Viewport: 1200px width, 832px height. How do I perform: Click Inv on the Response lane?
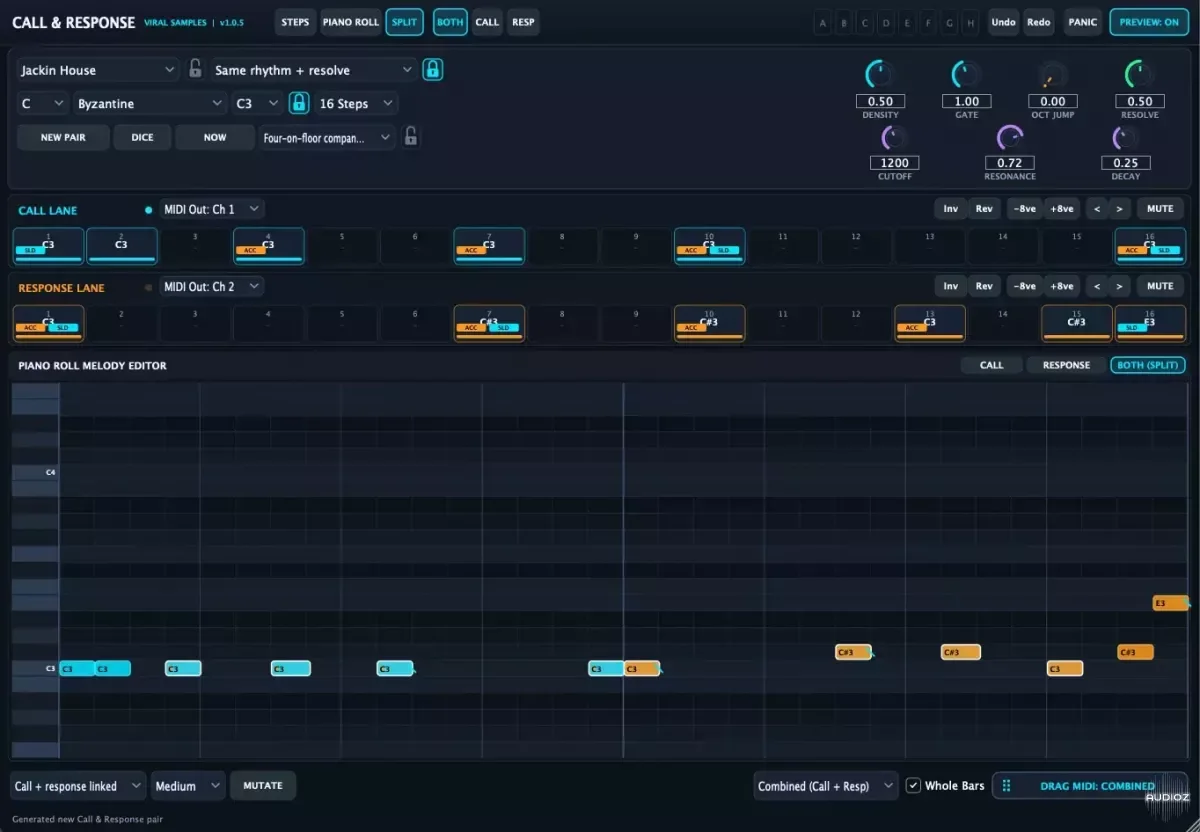pos(950,286)
